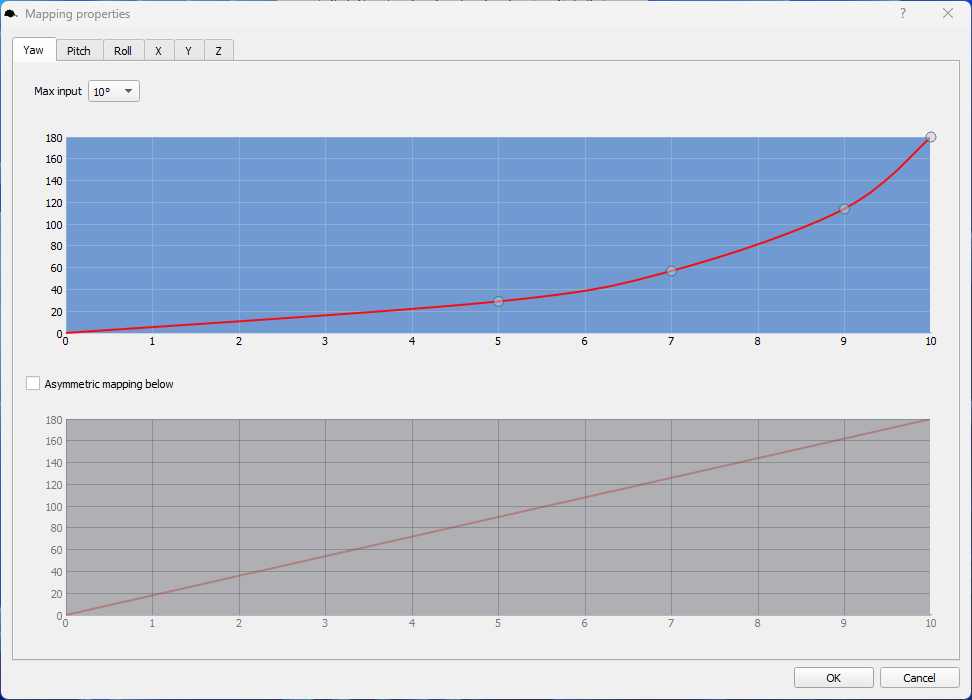Open the Y axis tab
Image resolution: width=972 pixels, height=700 pixels.
point(188,51)
